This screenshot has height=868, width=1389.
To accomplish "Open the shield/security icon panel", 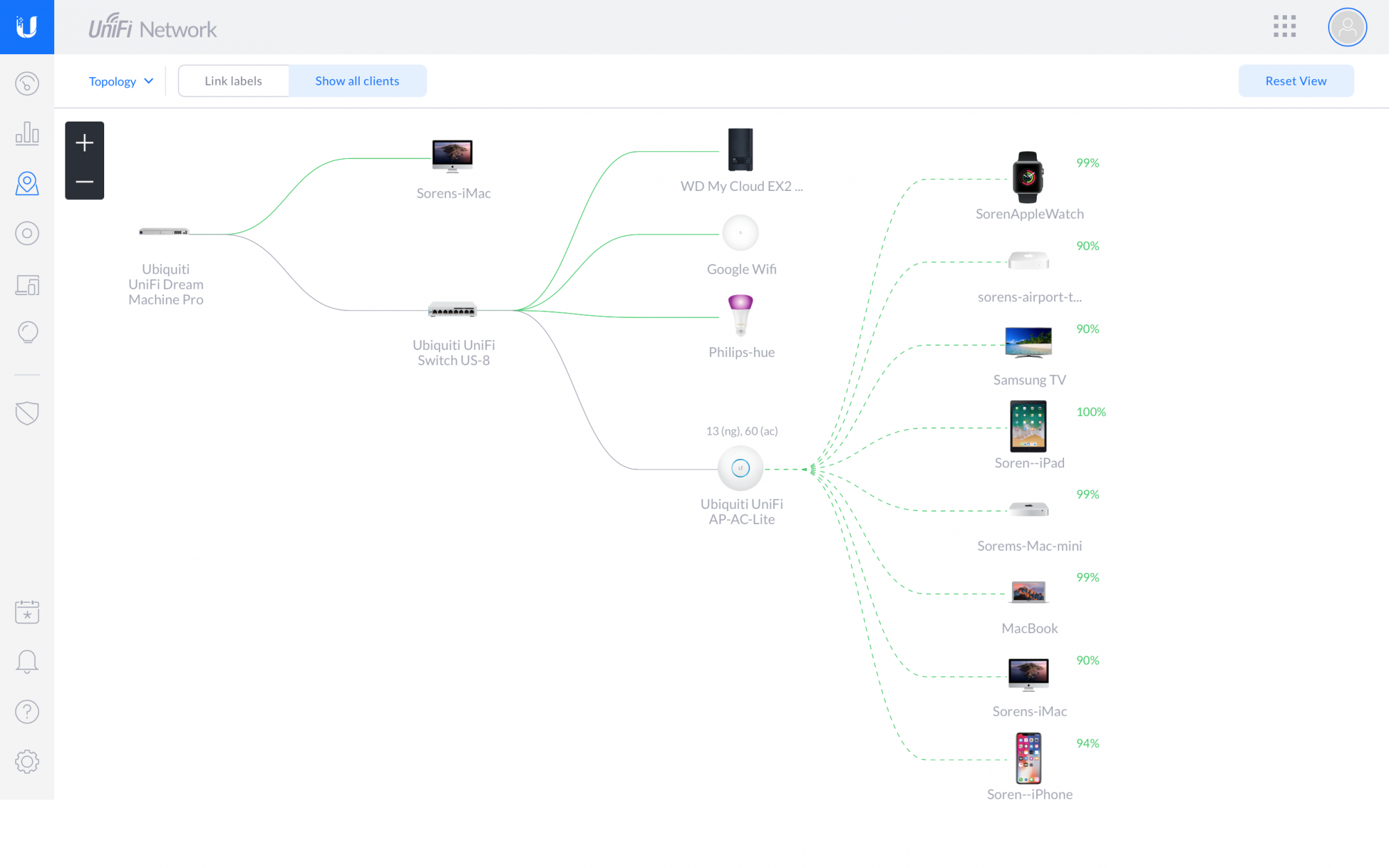I will 27,413.
